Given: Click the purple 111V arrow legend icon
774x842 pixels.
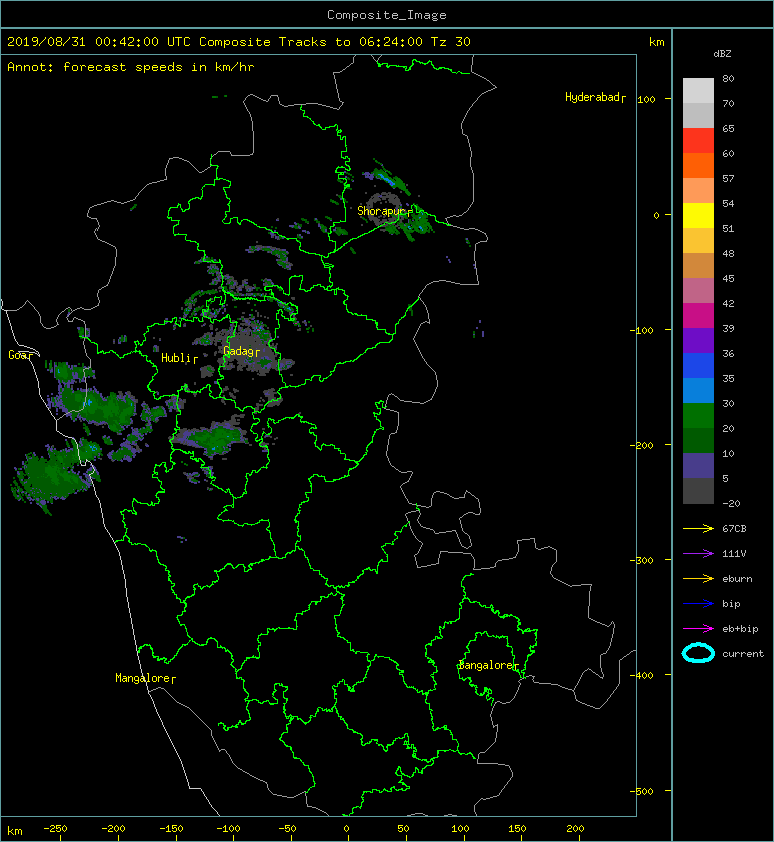Looking at the screenshot, I should point(698,553).
